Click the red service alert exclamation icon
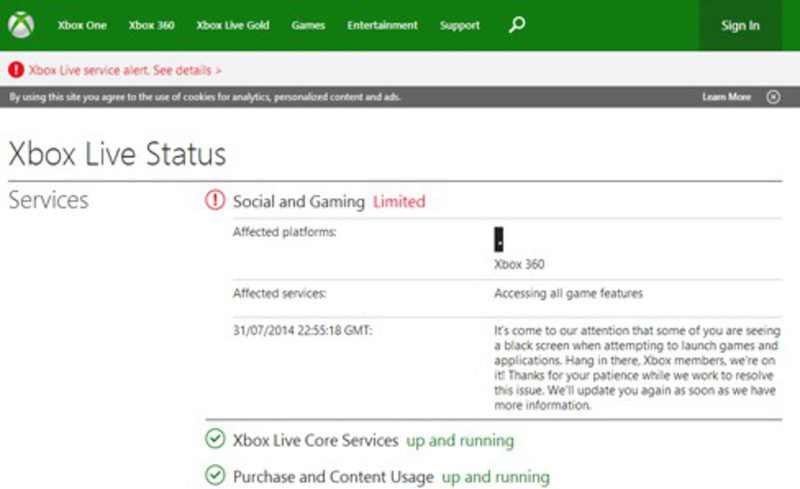 pos(16,69)
